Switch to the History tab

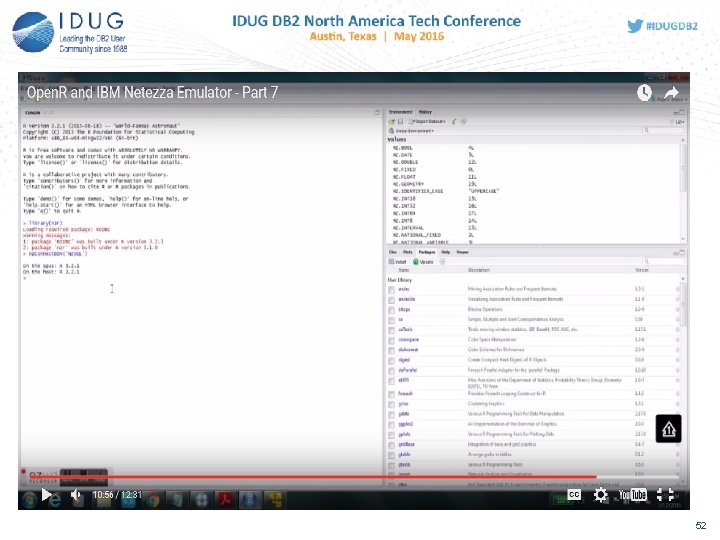coord(425,112)
